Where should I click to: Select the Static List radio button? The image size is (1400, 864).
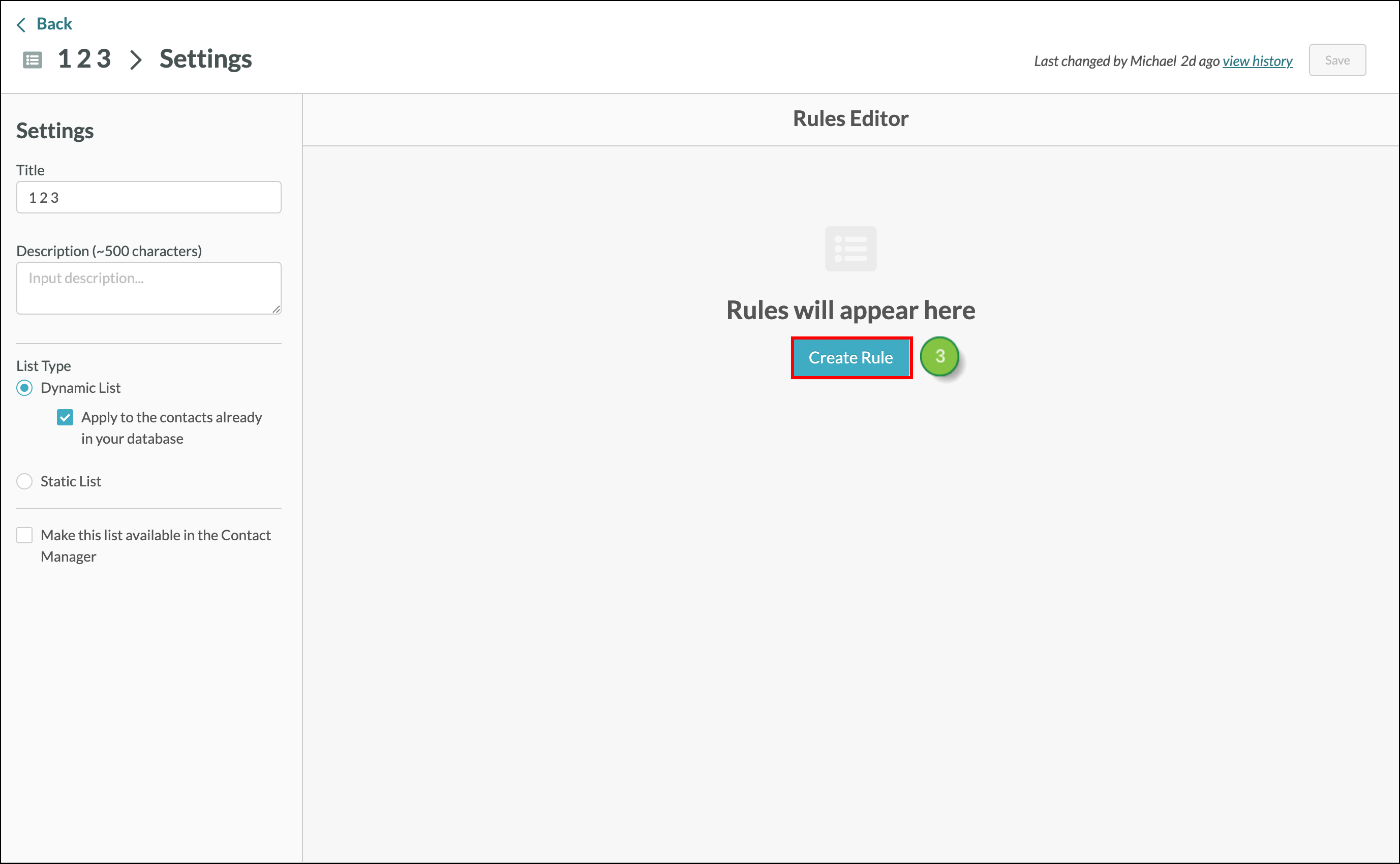point(24,481)
